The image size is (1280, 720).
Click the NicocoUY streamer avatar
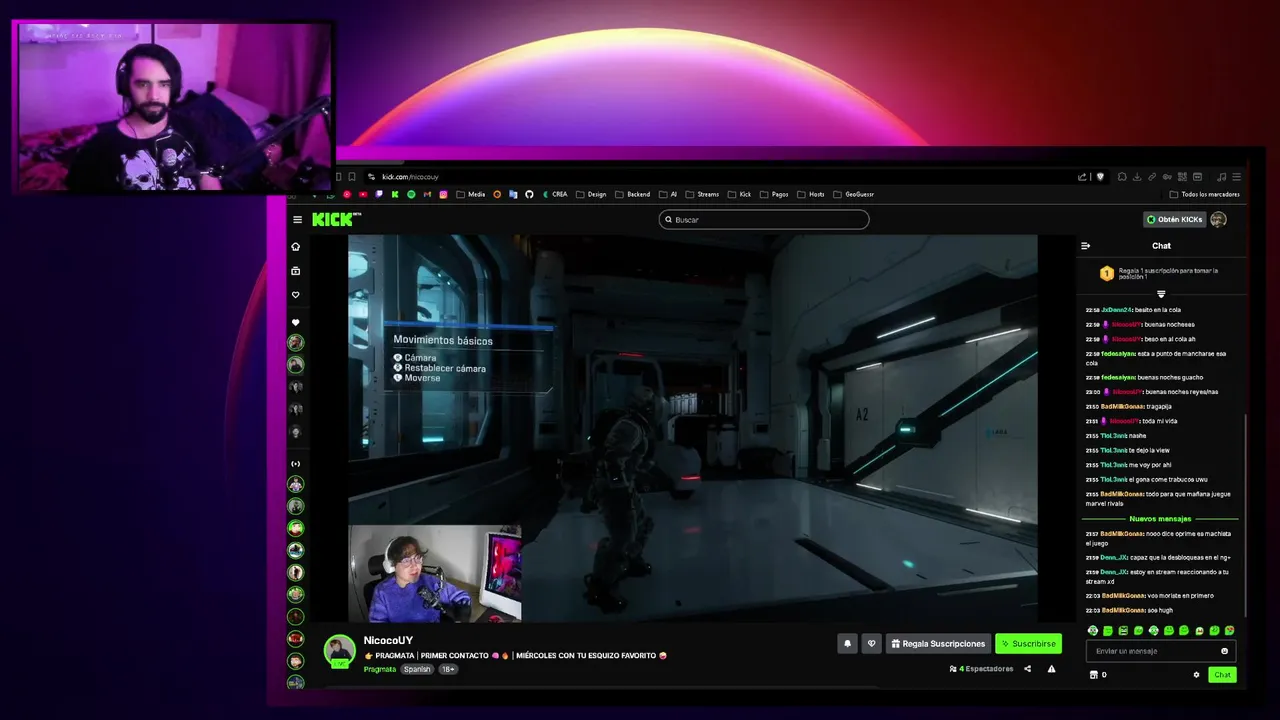point(340,651)
